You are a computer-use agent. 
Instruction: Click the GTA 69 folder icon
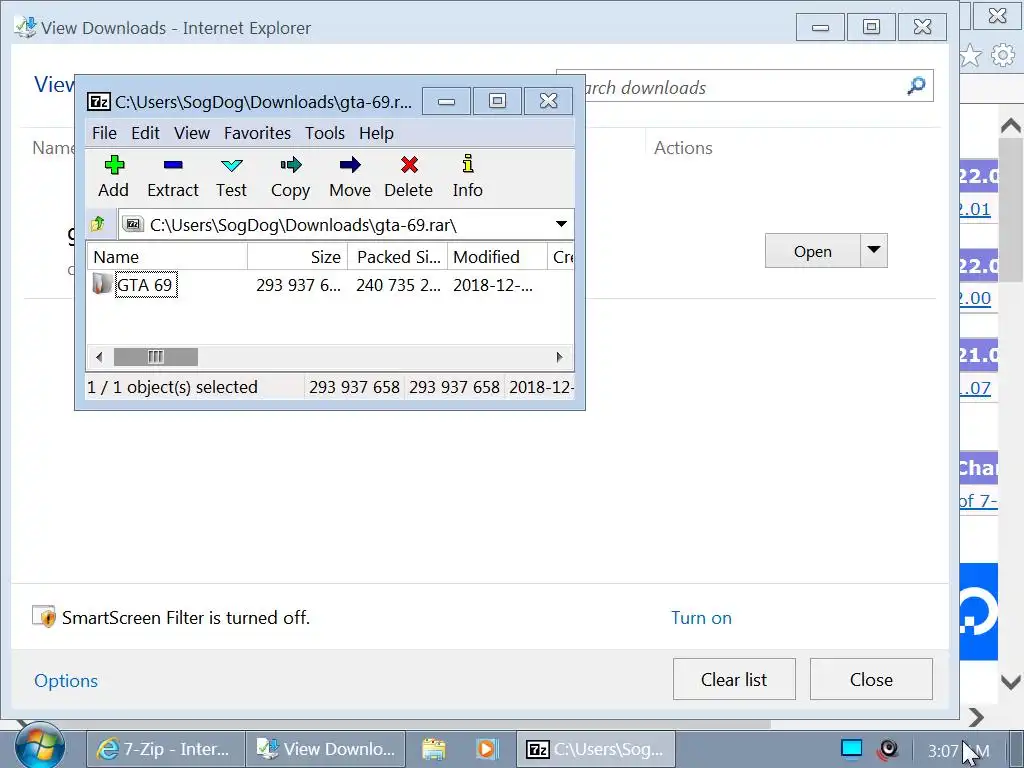click(101, 284)
